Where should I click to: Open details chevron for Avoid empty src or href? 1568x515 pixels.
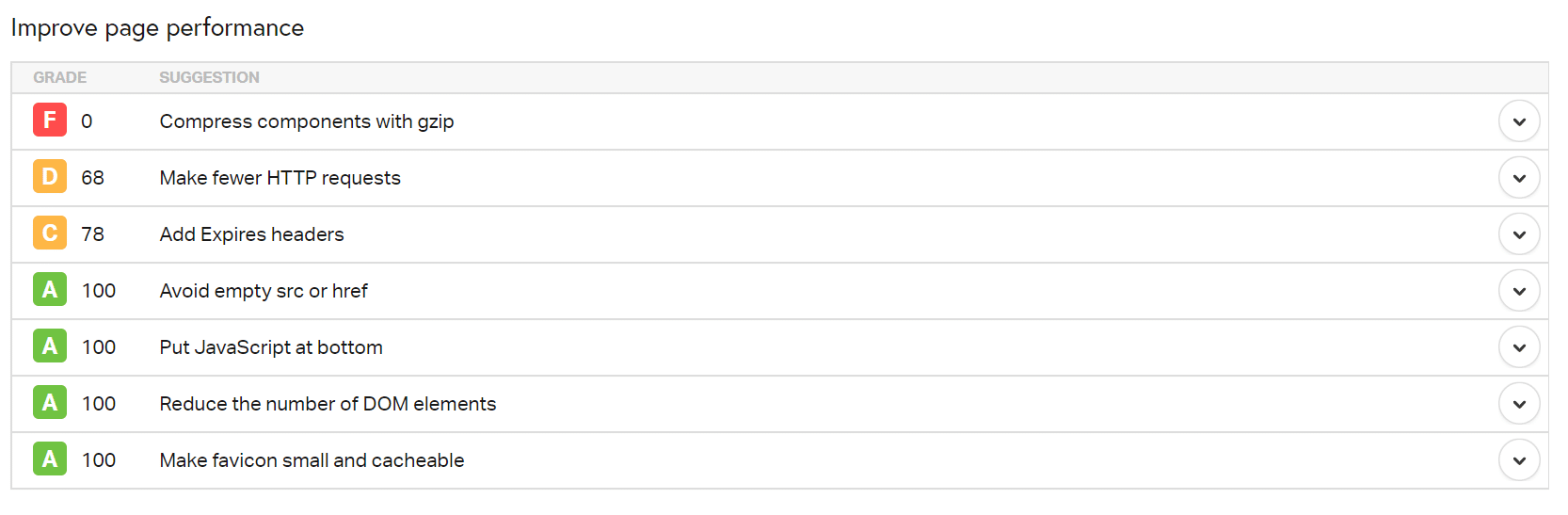pos(1519,291)
